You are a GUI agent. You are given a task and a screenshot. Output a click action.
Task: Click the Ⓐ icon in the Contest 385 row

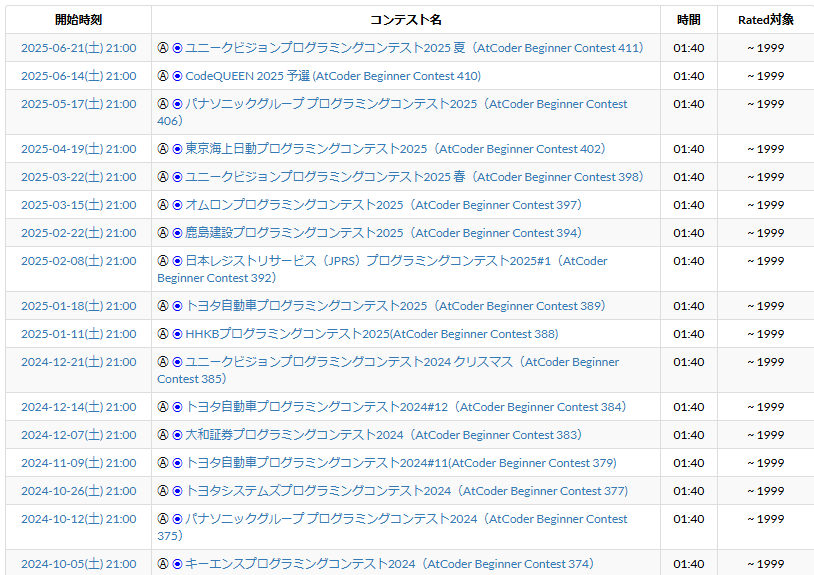[x=163, y=362]
